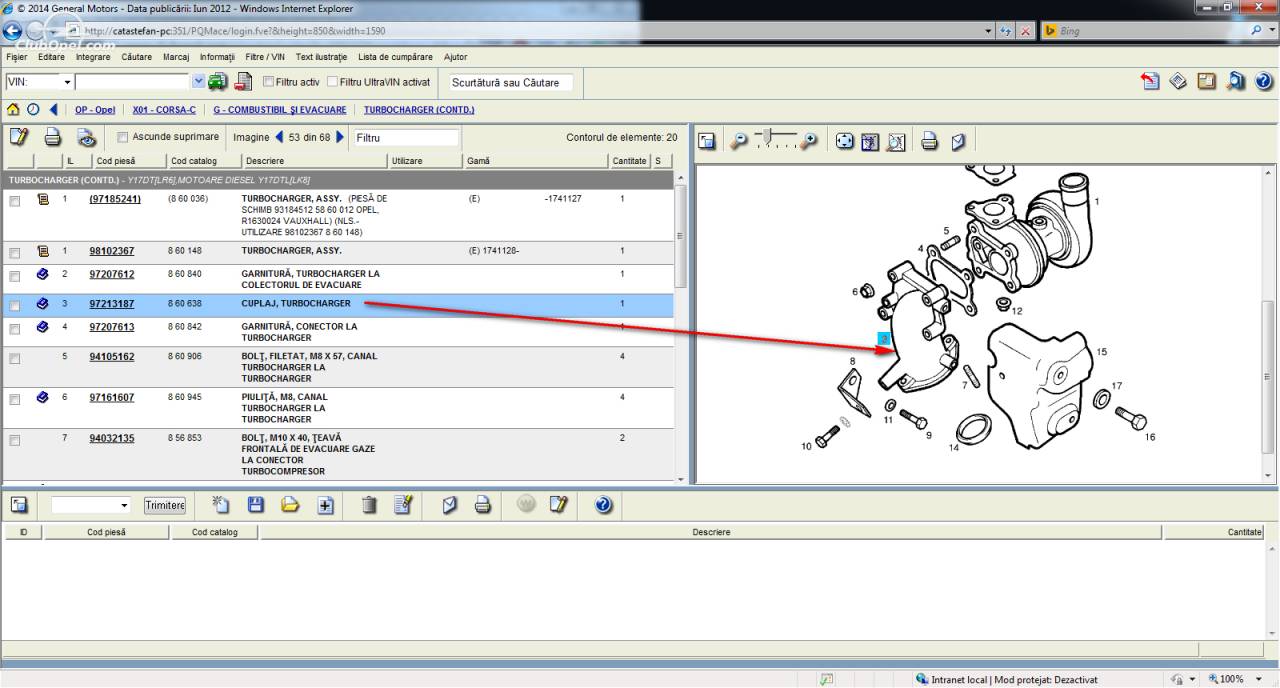Go to the catalog home icon
Image resolution: width=1280 pixels, height=688 pixels.
click(x=13, y=110)
